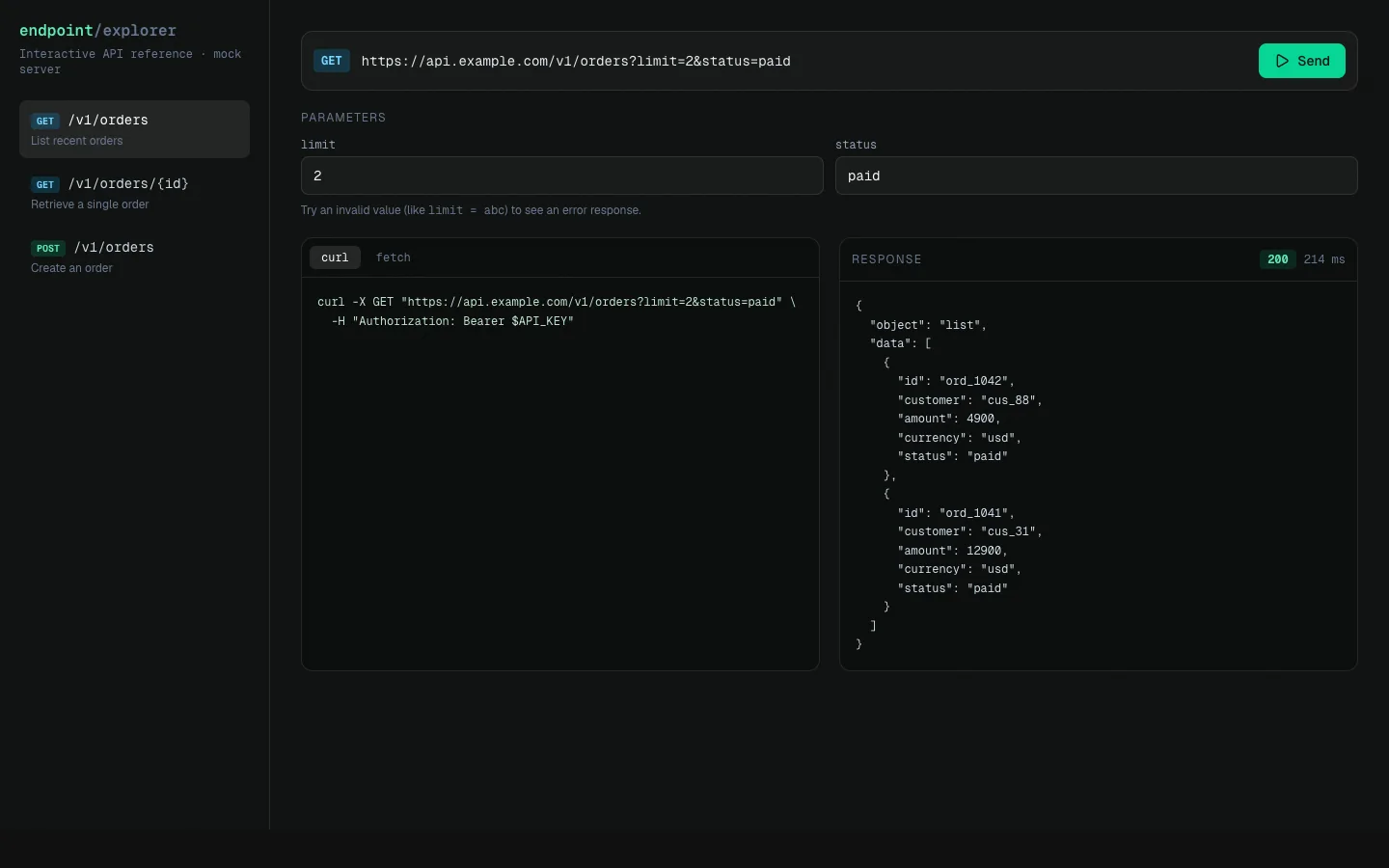The image size is (1389, 868).
Task: Click "id": "ord_1042" in response
Action: pyautogui.click(x=955, y=381)
